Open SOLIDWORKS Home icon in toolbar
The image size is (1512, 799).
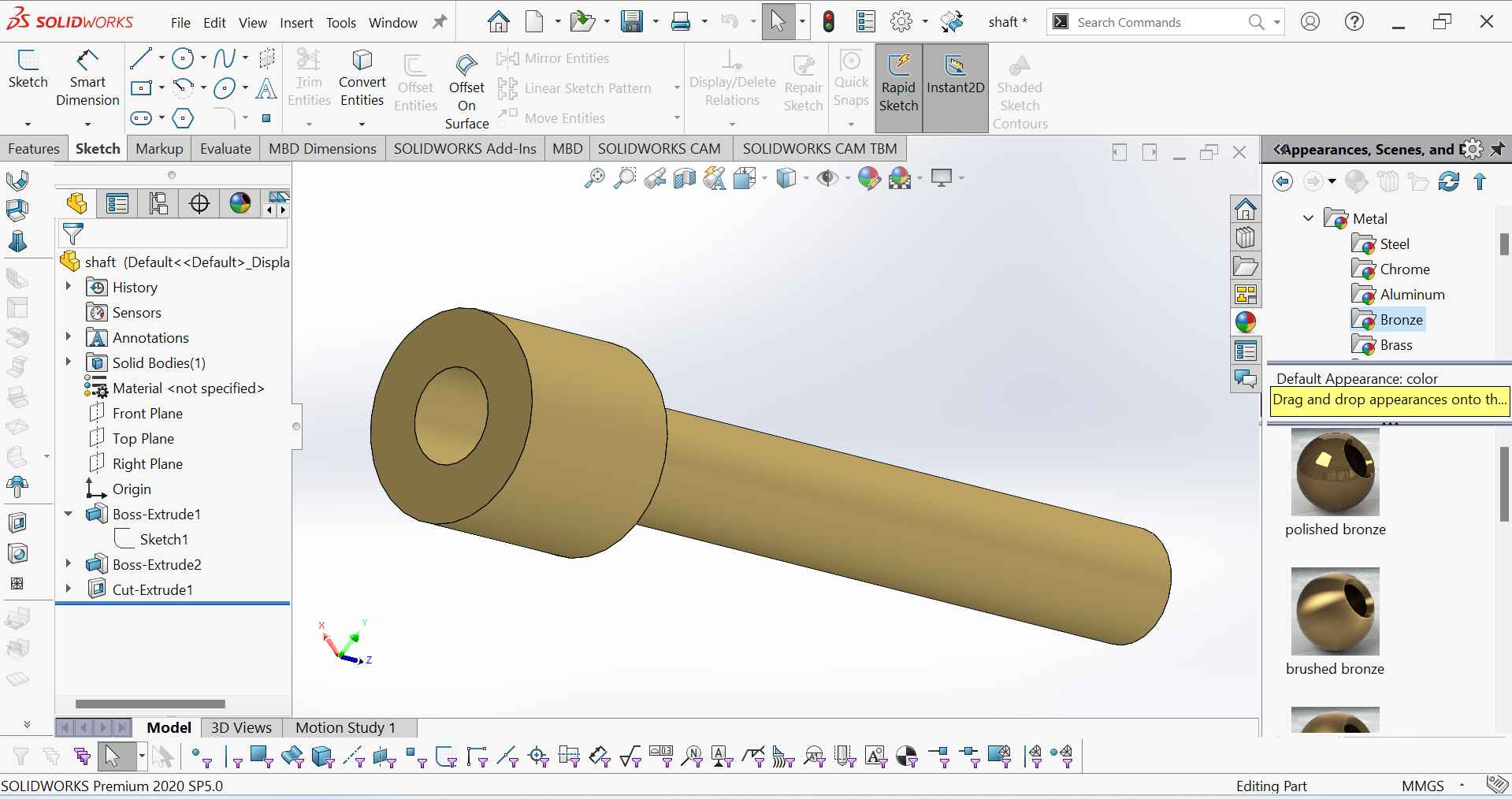(x=498, y=21)
